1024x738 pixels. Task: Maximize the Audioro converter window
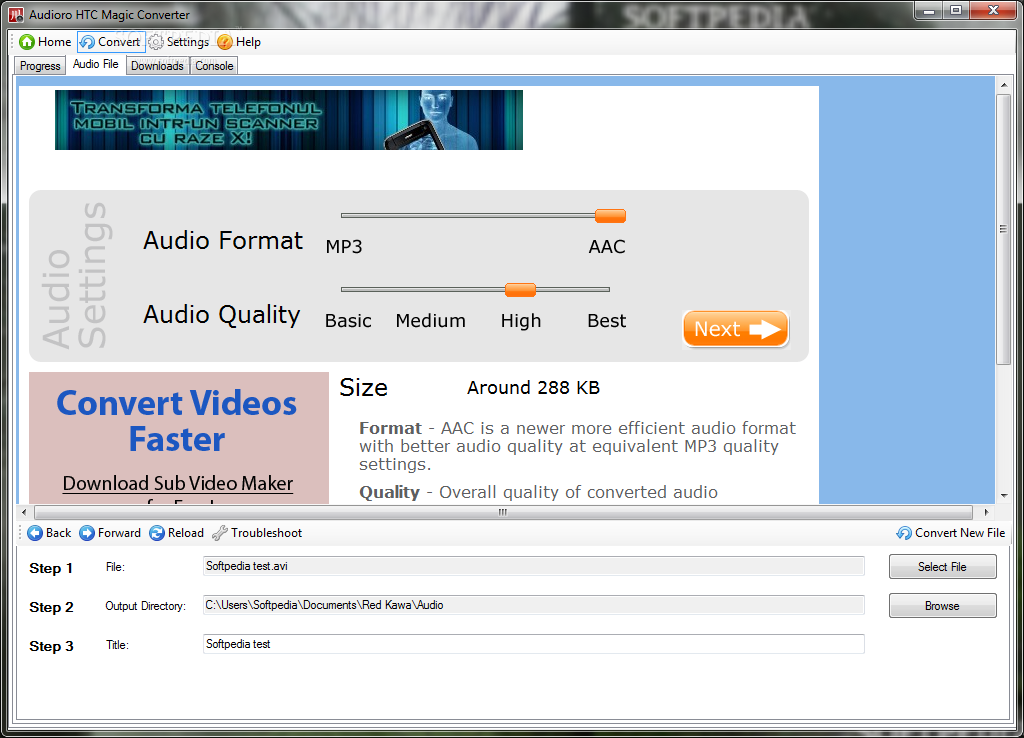tap(956, 10)
